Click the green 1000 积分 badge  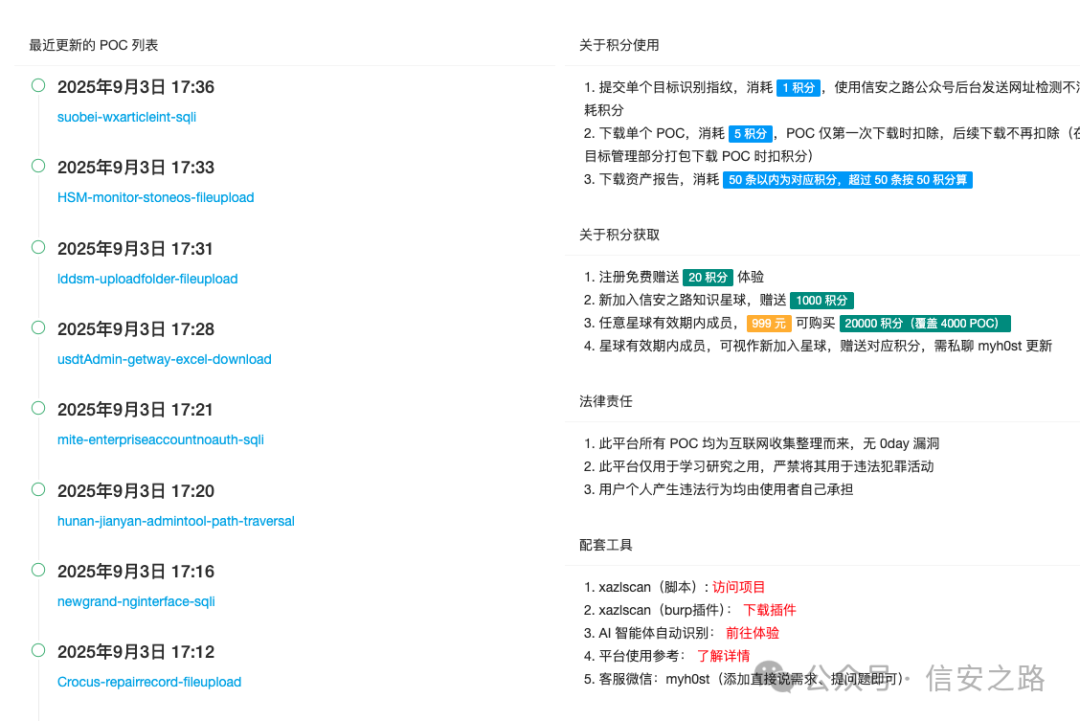click(x=822, y=300)
